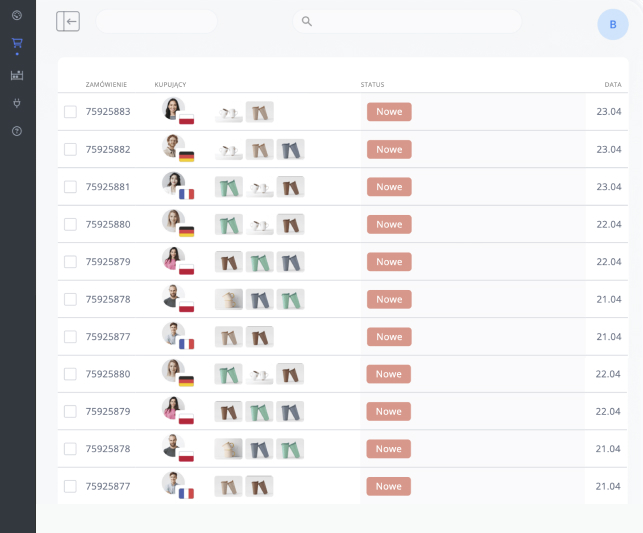This screenshot has width=643, height=533.
Task: Open the dashboard gauge icon in sidebar
Action: pyautogui.click(x=16, y=15)
